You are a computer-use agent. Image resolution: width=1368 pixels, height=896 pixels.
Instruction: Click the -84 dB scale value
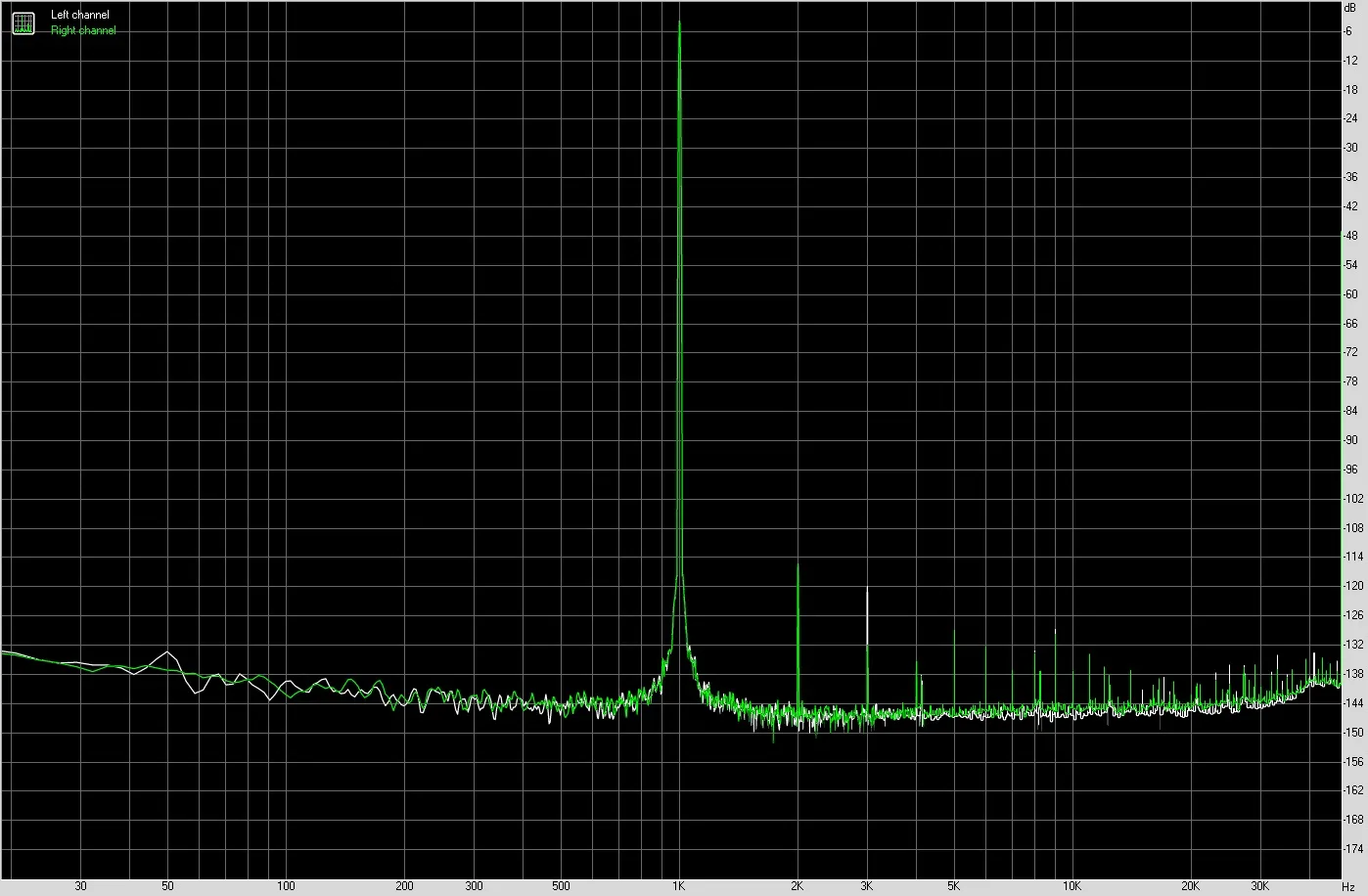1351,411
